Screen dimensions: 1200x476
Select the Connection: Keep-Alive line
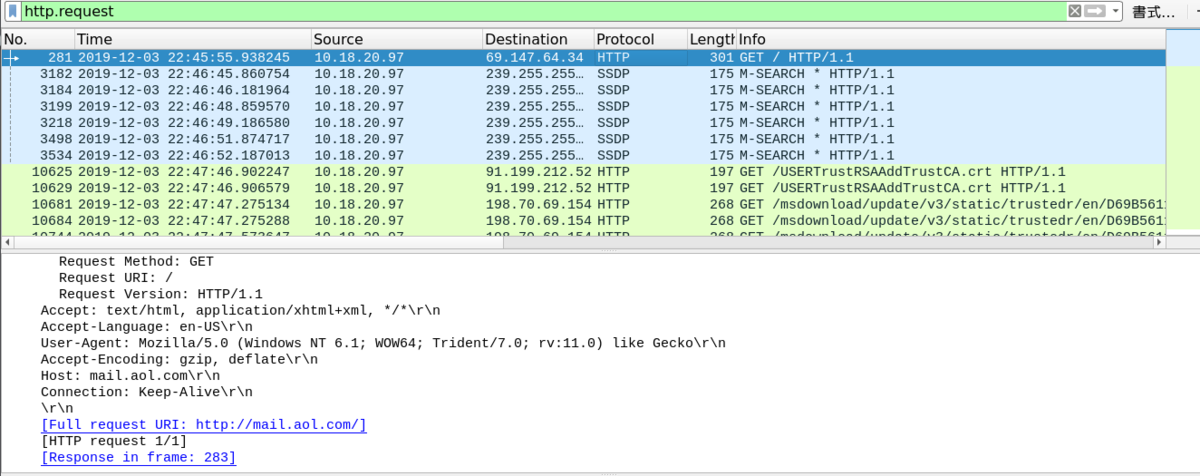(147, 392)
